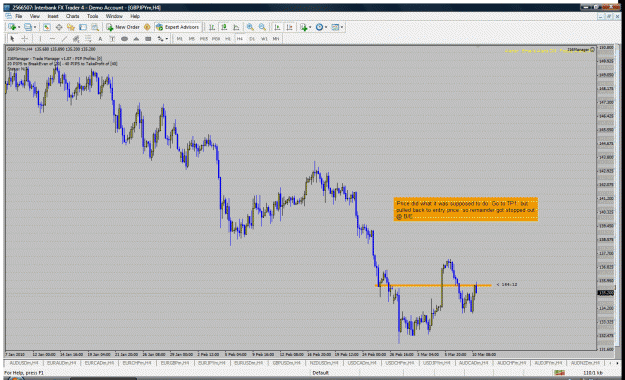Image resolution: width=625 pixels, height=380 pixels.
Task: Switch to the EURGBPm,H4 chart tab
Action: (174, 363)
